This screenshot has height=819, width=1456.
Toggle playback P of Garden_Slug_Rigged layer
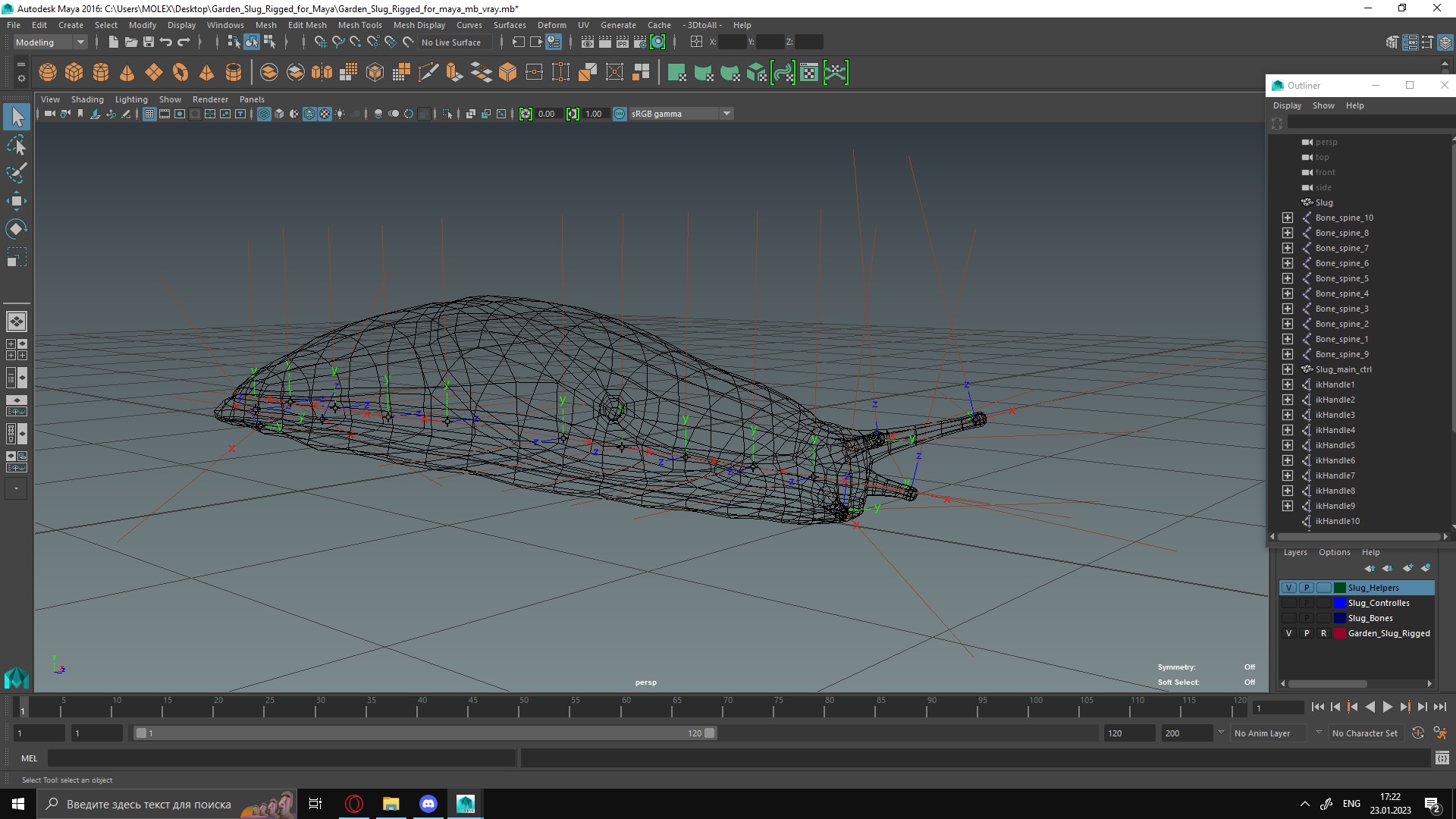point(1306,633)
